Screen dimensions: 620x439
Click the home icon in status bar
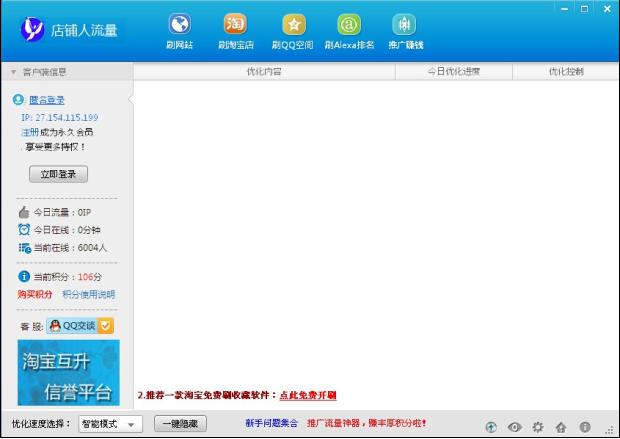[x=561, y=427]
